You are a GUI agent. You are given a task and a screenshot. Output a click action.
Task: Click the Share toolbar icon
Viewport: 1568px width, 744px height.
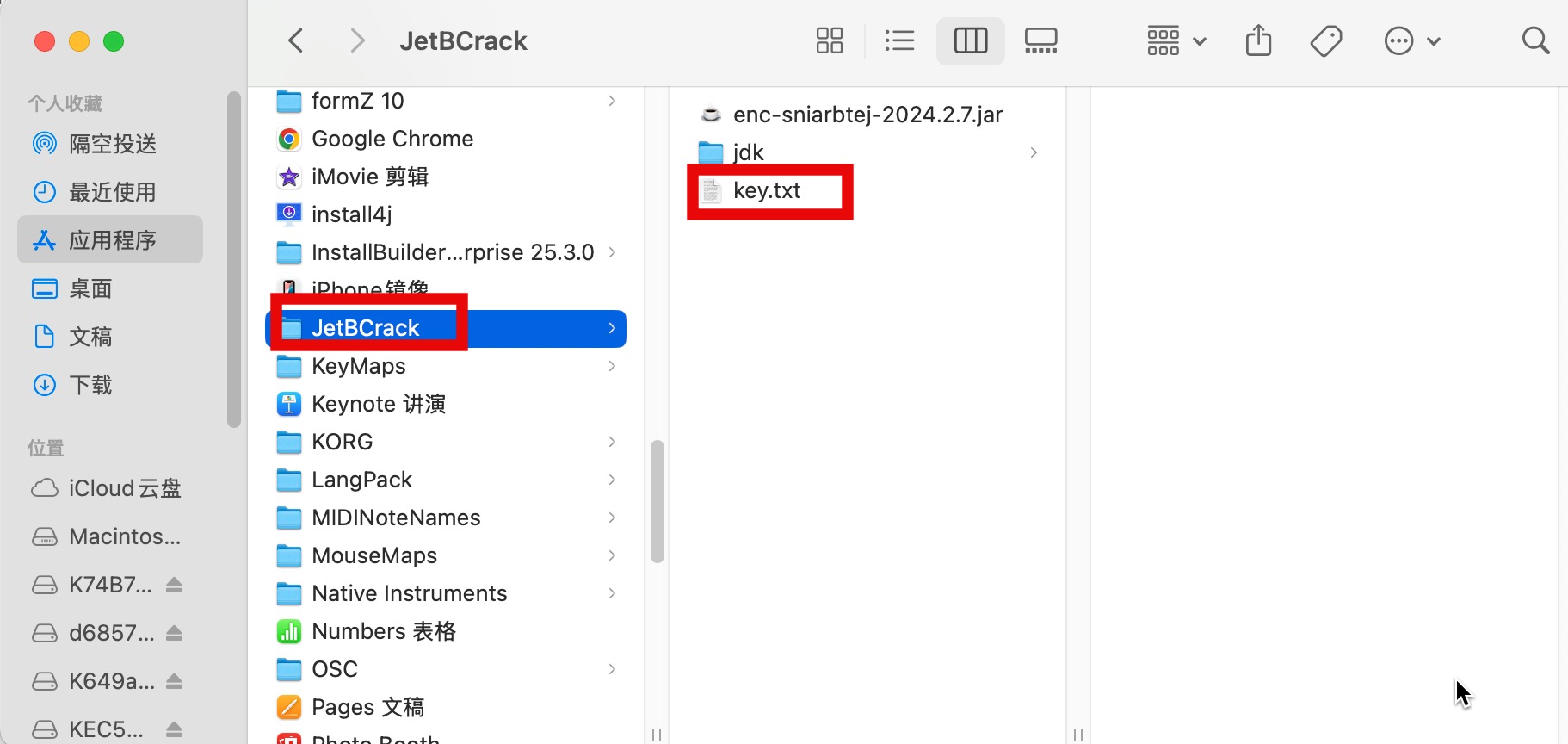(x=1258, y=40)
